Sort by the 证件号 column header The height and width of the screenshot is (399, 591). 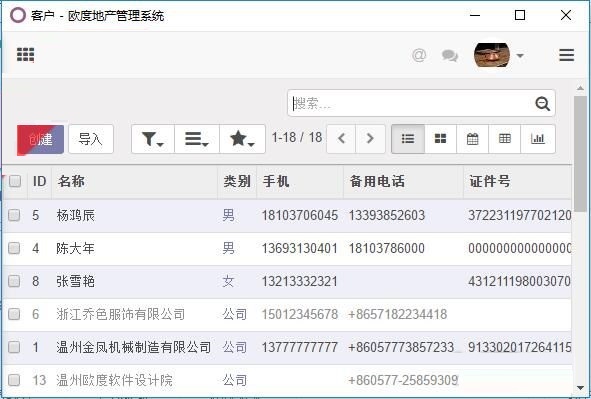[517, 181]
